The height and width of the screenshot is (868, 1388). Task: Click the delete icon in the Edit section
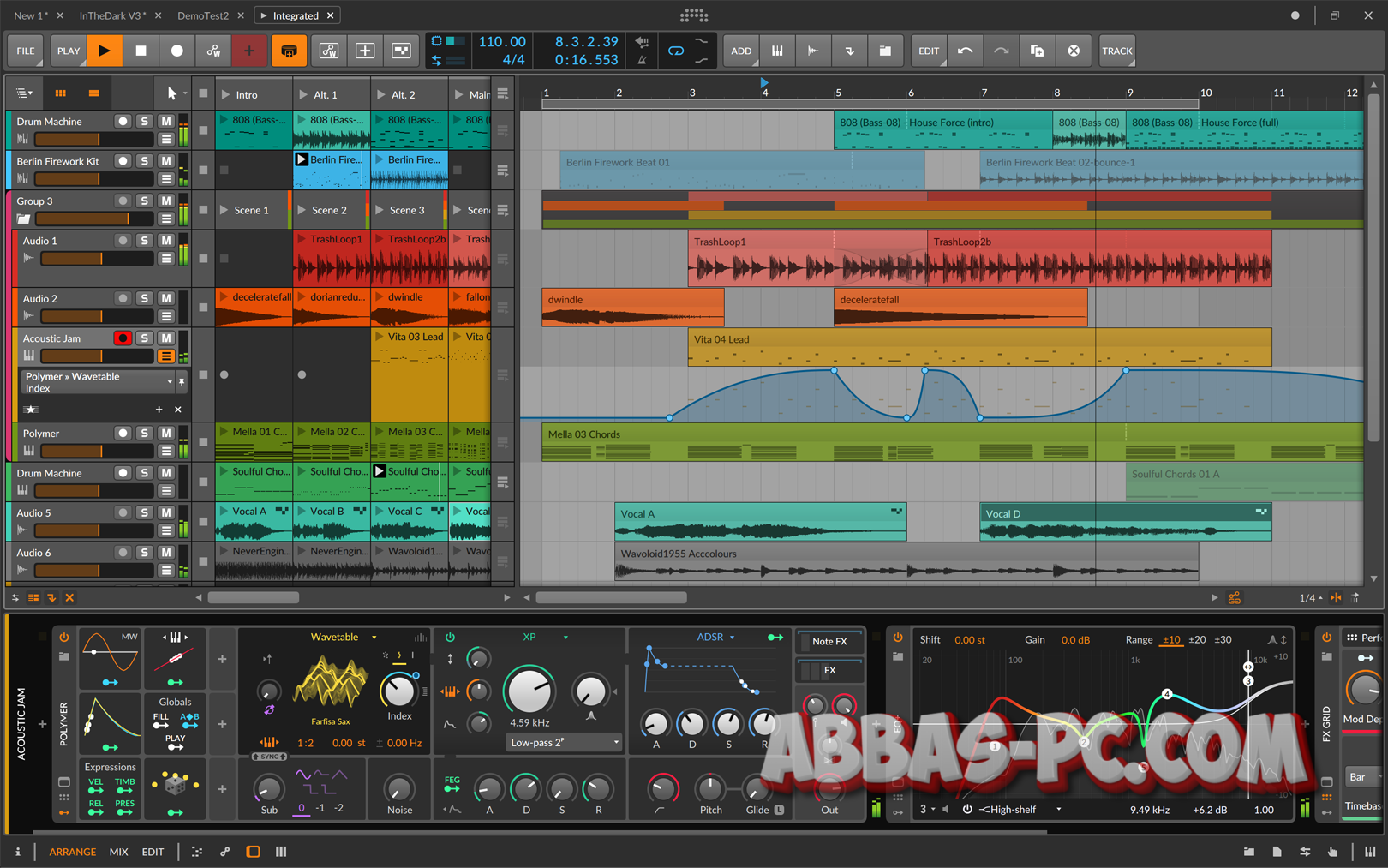pyautogui.click(x=1074, y=51)
